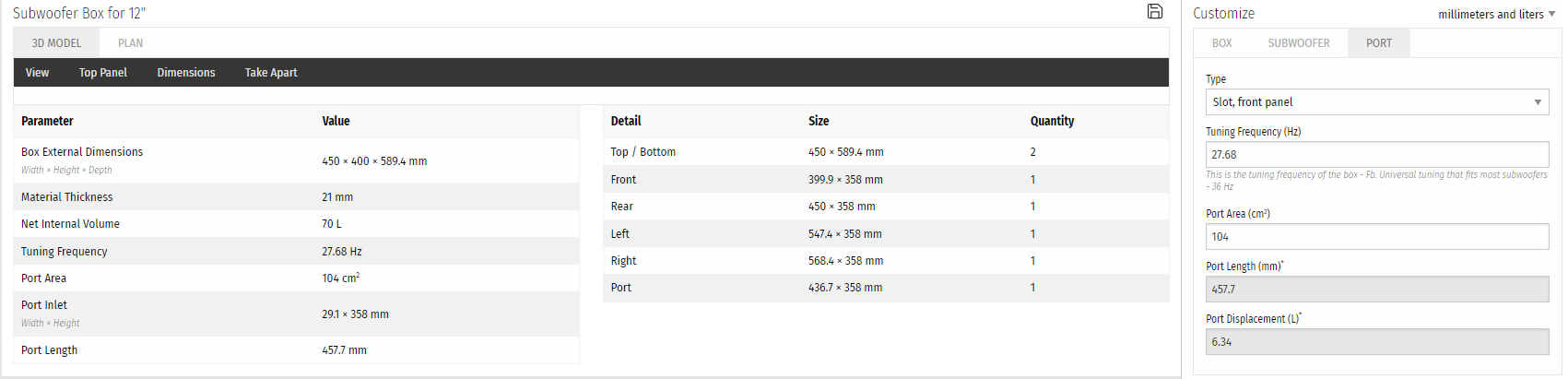Switch to the PLAN tab
1568x379 pixels.
point(130,43)
